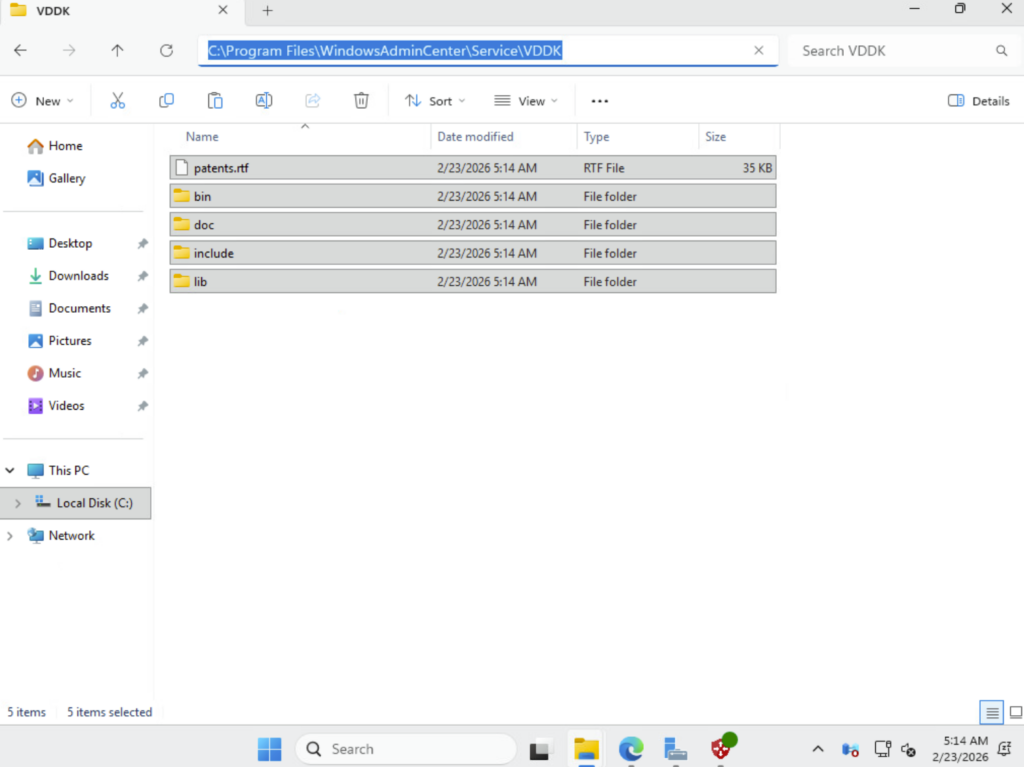Open the New item dropdown

click(x=42, y=101)
